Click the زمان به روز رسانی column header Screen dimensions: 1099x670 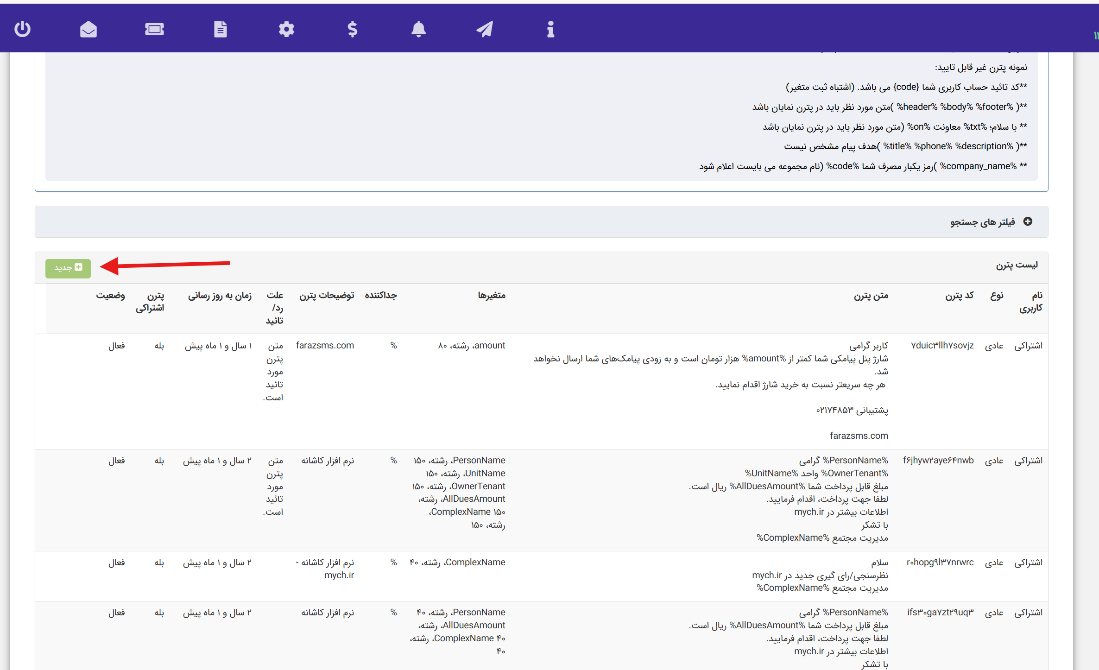[219, 296]
